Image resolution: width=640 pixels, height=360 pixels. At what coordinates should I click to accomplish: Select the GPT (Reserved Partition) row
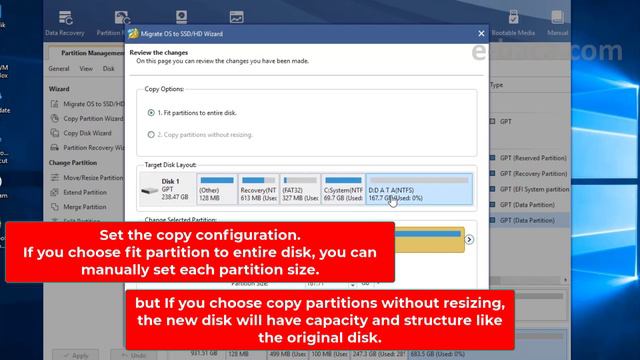[529, 158]
